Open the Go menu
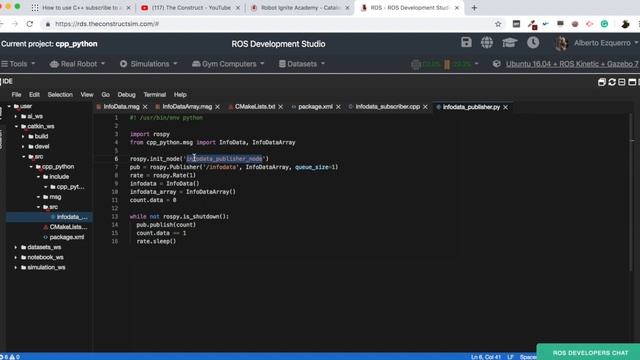Screen dimensions: 640x360 pos(105,95)
